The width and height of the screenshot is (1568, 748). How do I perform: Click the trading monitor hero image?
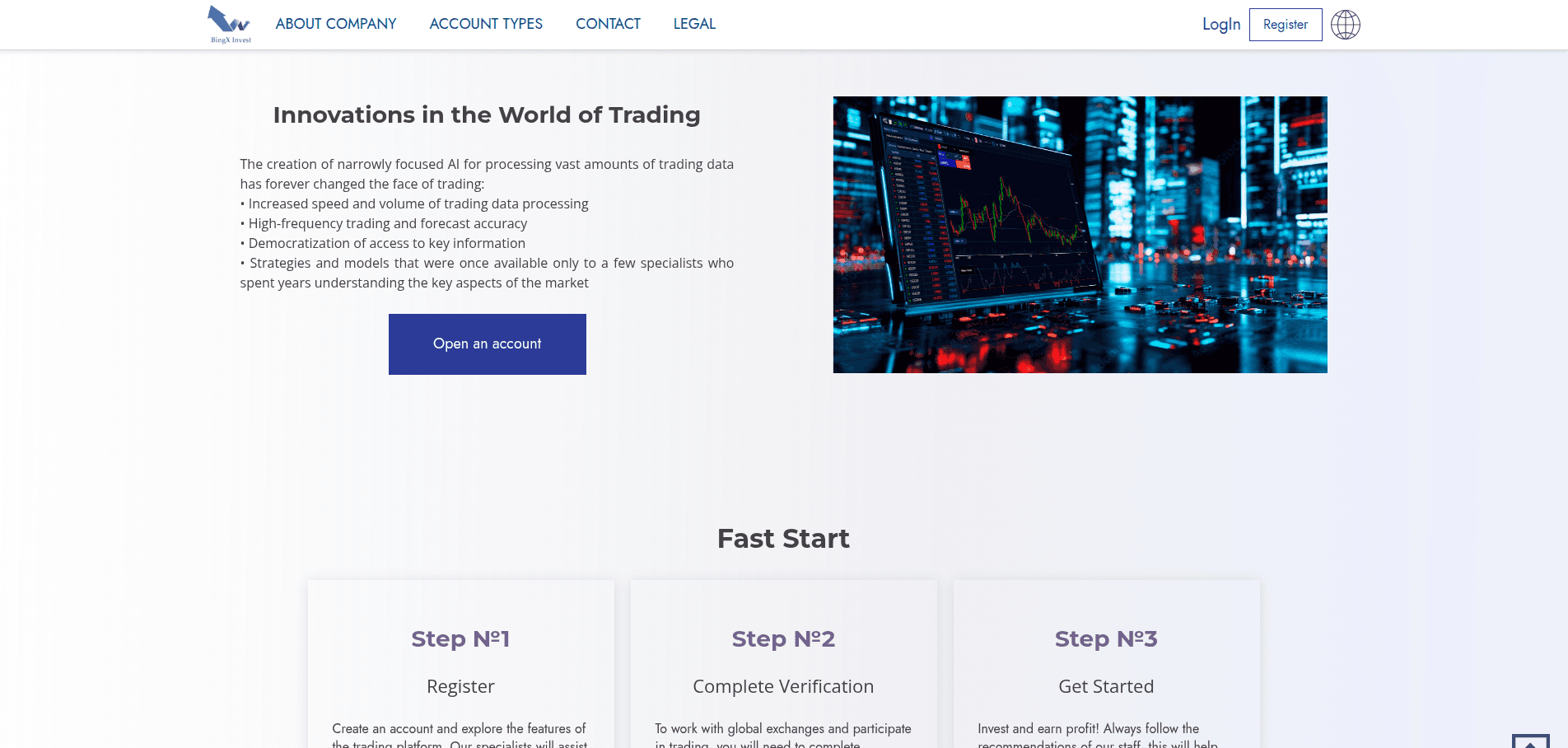[x=1080, y=234]
